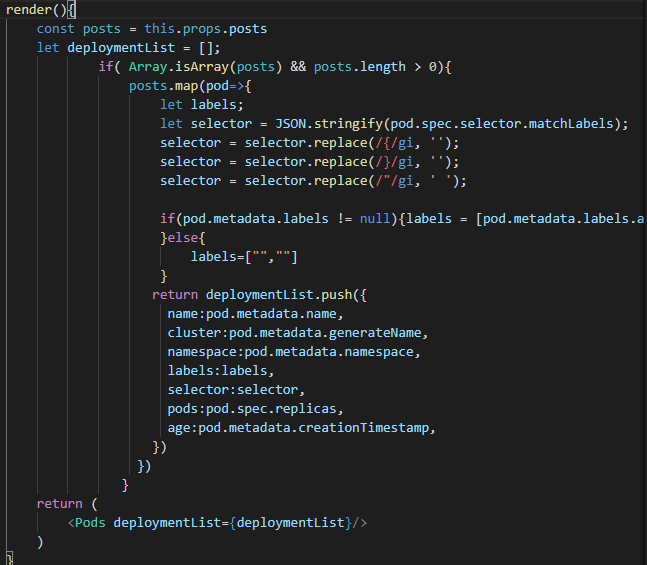The image size is (647, 565).
Task: Click 'if(pod.metadata.labels != null)' condition
Action: click(279, 219)
